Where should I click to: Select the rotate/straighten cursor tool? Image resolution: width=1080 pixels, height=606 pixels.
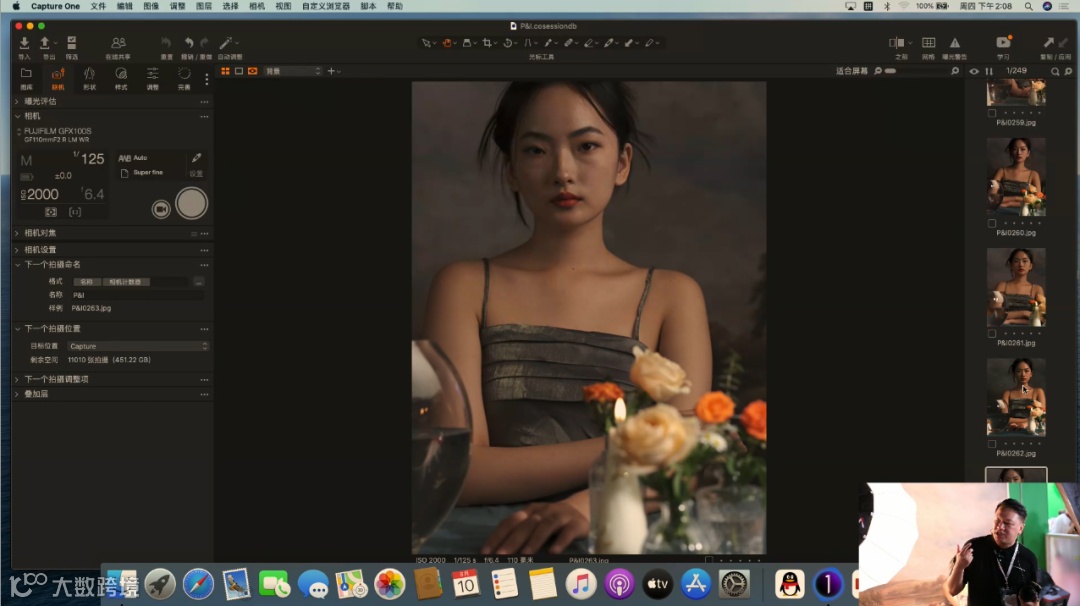(508, 43)
